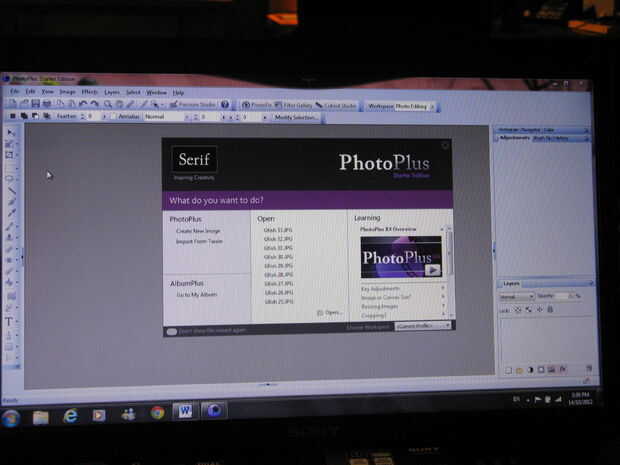Open the Choose Workspace dropdown in wizard
Screen dimensions: 620x465
pyautogui.click(x=423, y=326)
